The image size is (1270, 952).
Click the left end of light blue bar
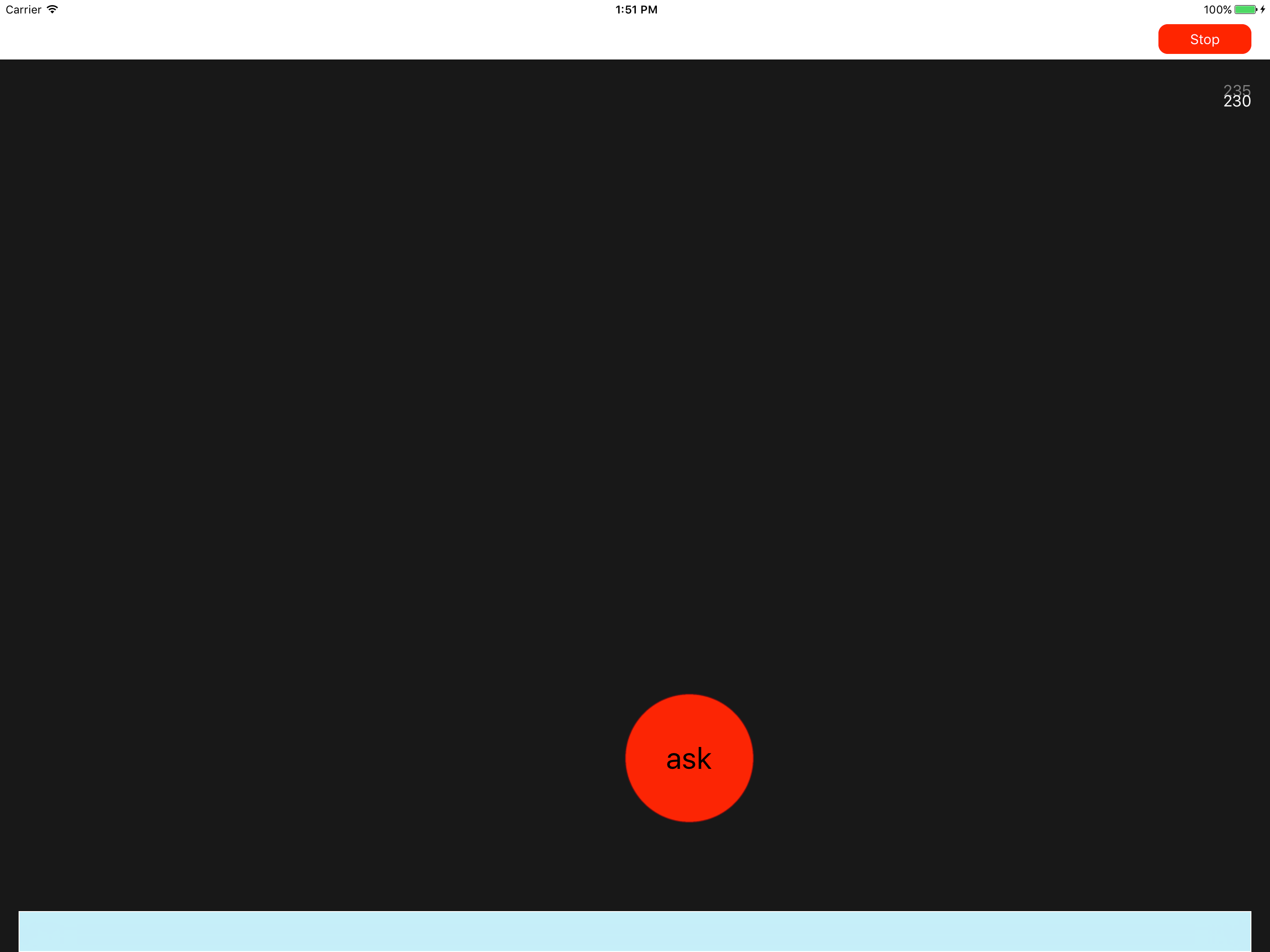[x=34, y=932]
